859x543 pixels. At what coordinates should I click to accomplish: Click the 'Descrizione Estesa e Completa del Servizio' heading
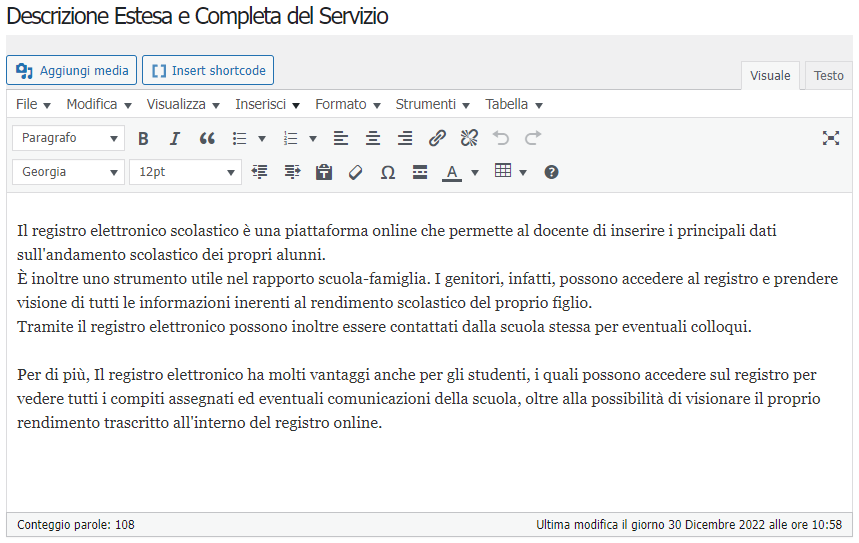click(x=197, y=16)
